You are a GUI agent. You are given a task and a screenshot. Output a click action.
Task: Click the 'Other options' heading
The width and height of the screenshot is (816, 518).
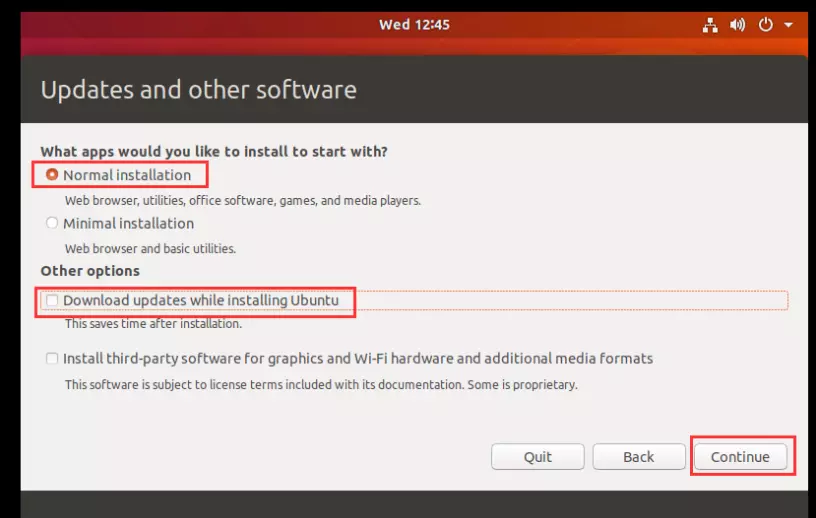tap(90, 271)
